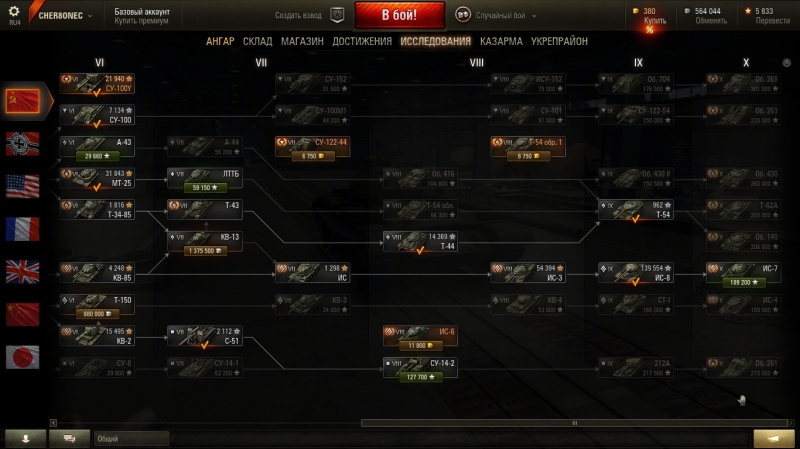Open the contacts list icon
The height and width of the screenshot is (449, 800).
tap(26, 439)
